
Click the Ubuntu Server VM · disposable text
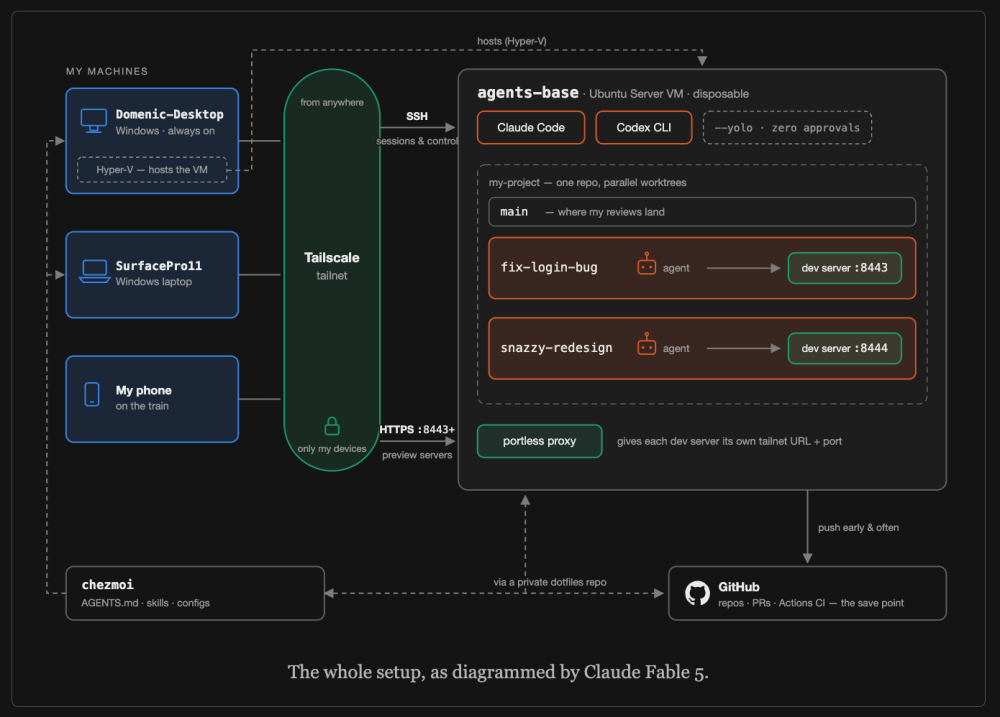pyautogui.click(x=668, y=94)
